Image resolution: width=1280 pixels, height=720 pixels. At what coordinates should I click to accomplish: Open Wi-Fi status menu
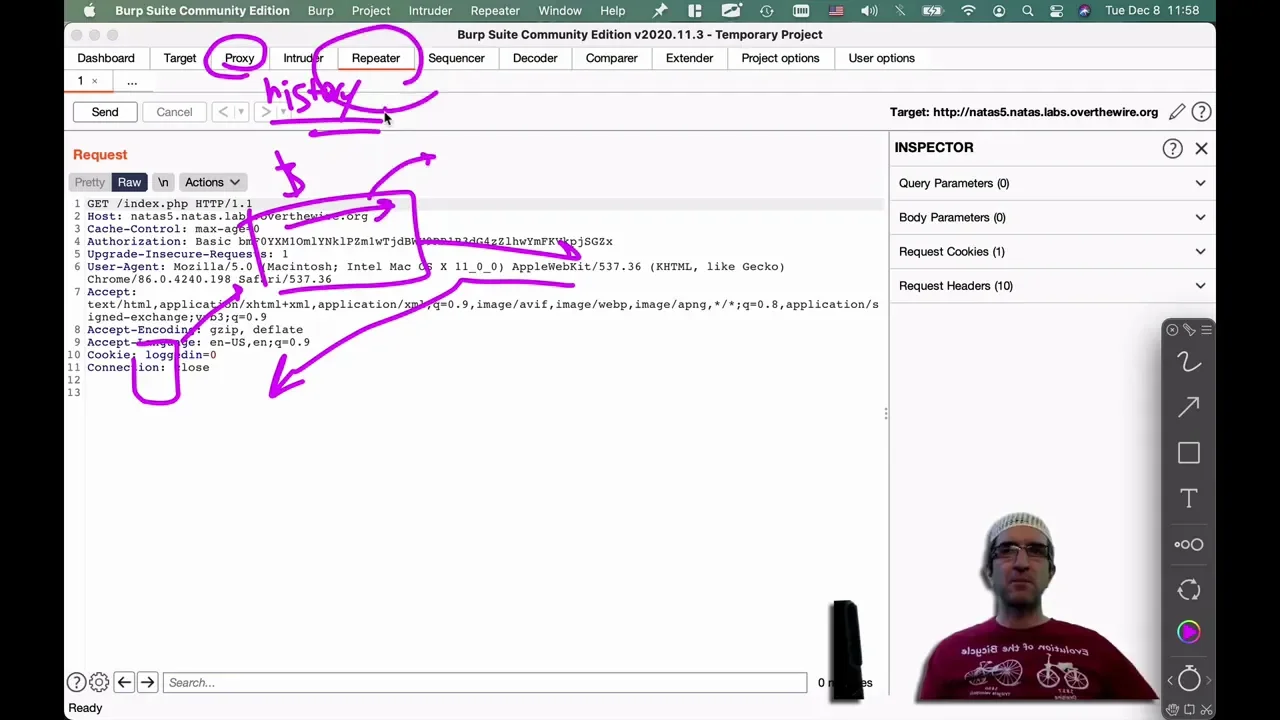tap(968, 11)
